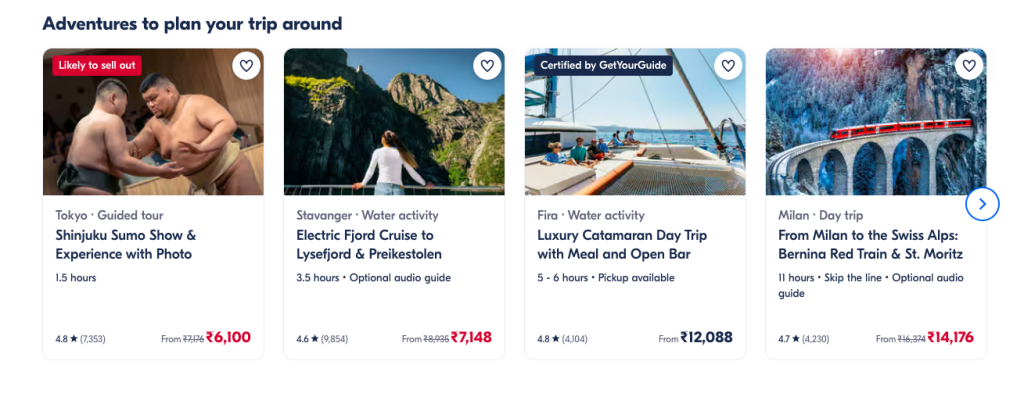The width and height of the screenshot is (1024, 393).
Task: Open Luxury Catamaran Day Trip title
Action: click(x=622, y=245)
